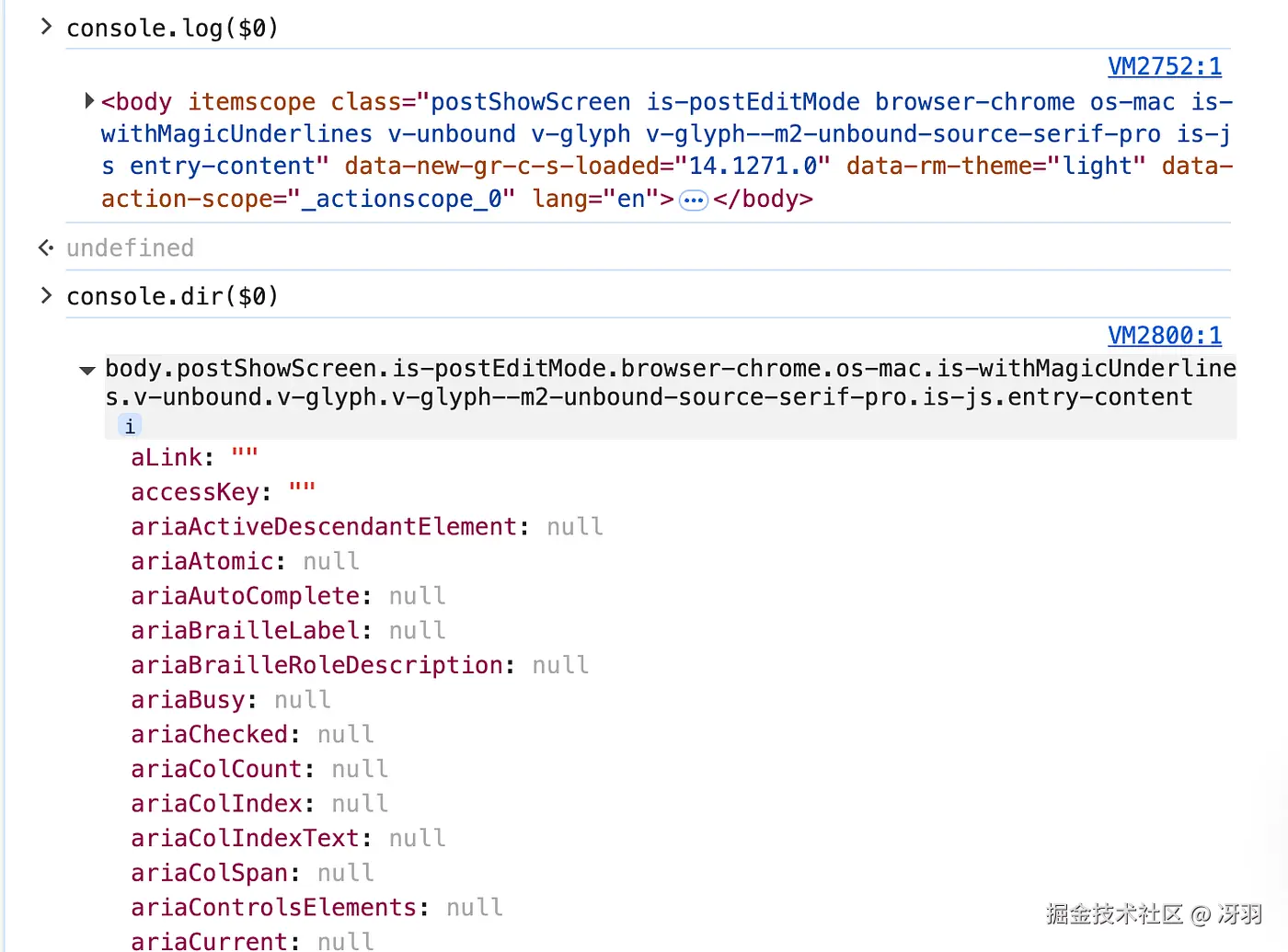This screenshot has height=952, width=1288.
Task: Click the console.dir($0) command line
Action: click(172, 296)
